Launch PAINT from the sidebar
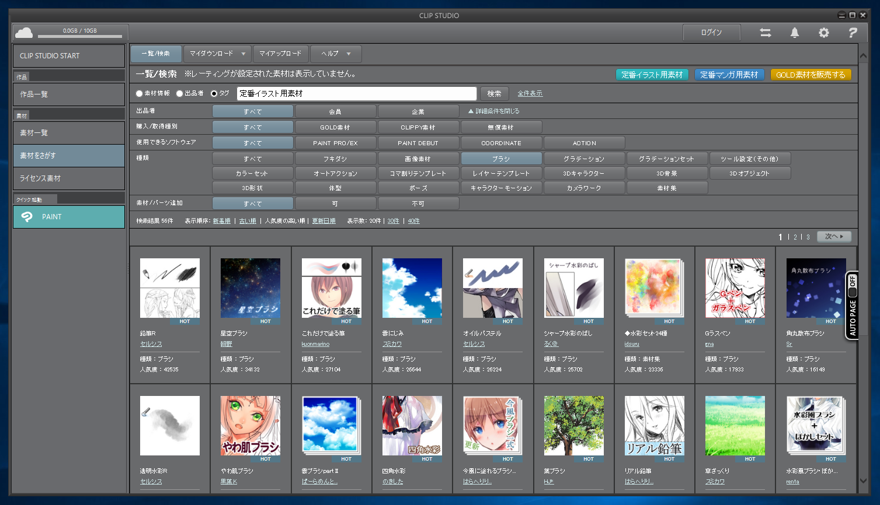Screen dimensions: 880x505 68,217
